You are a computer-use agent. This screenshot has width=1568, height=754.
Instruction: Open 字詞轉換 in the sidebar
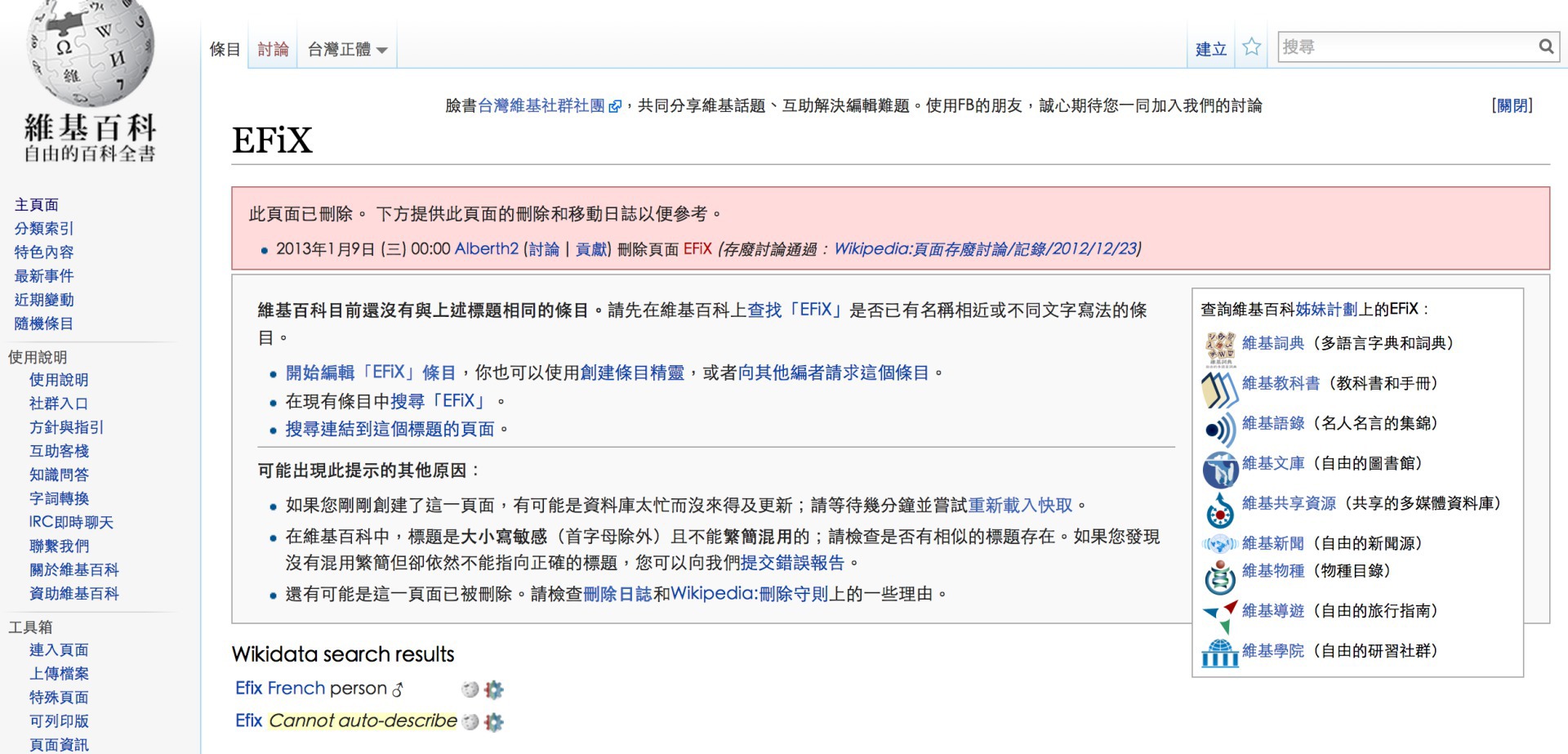(59, 497)
